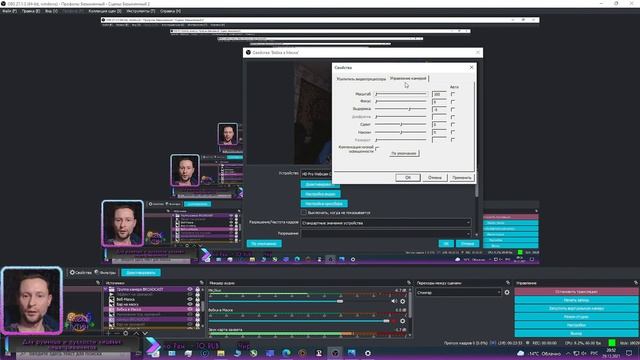
Task: Hide the 'Веб-Маска' source via eye icon
Action: 190,299
